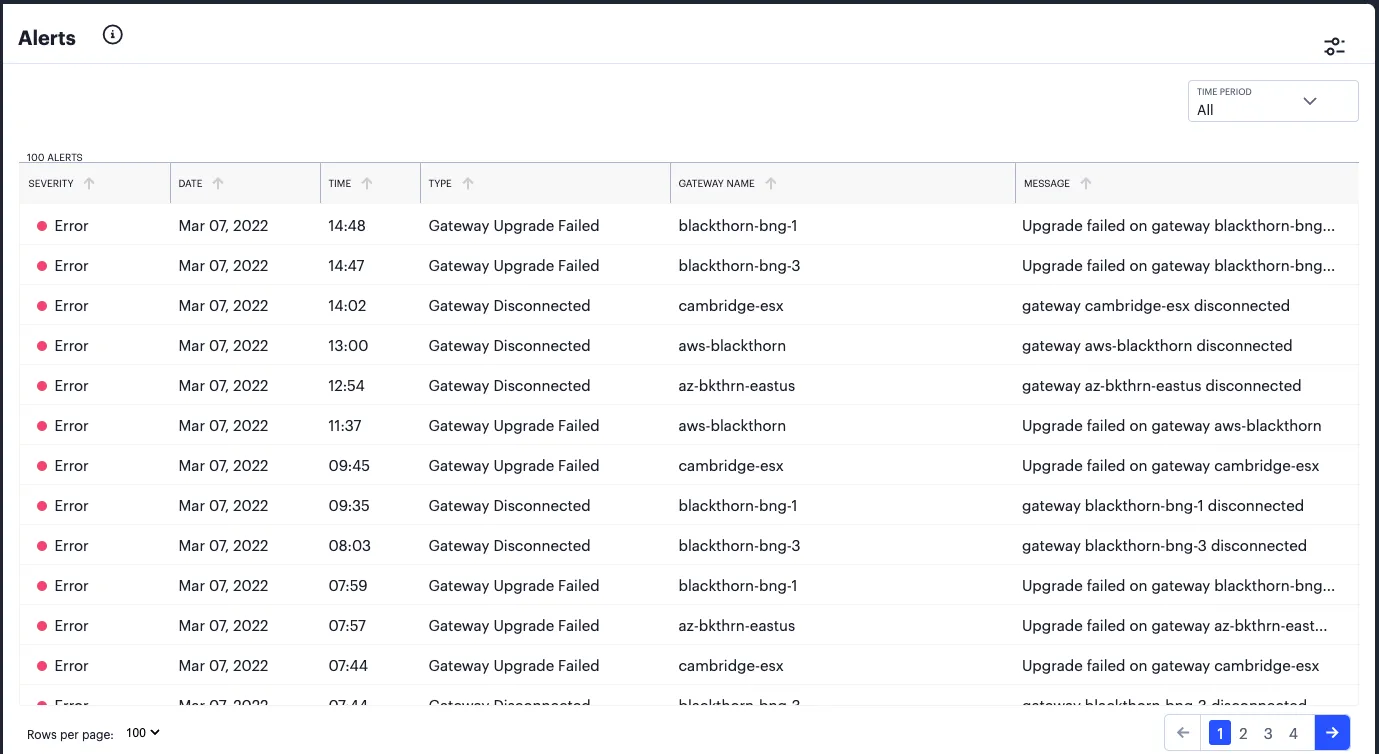Select the cambridge-esx disconnected row at 14:02
This screenshot has height=754, width=1379.
[x=689, y=306]
